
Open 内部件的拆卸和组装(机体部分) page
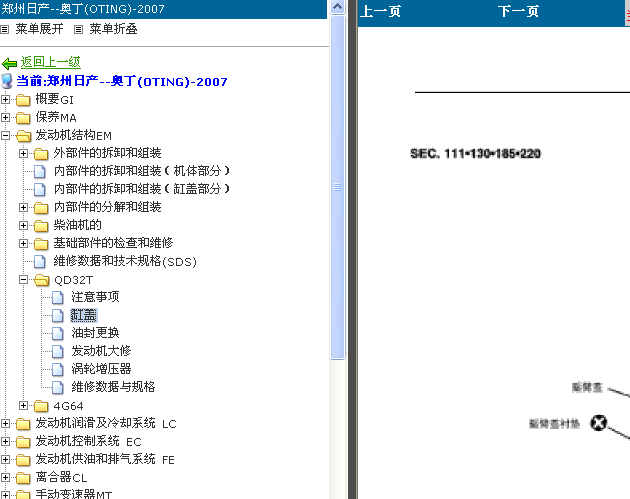point(142,171)
